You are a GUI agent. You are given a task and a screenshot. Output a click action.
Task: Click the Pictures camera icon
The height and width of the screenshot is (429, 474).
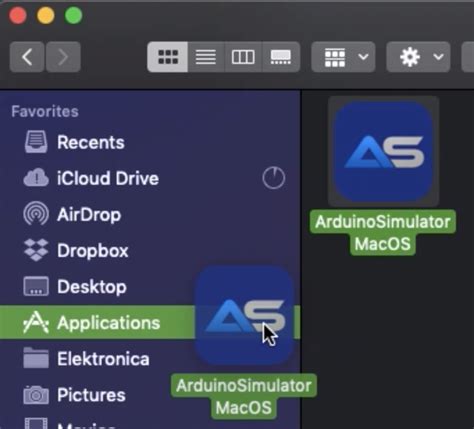36,395
